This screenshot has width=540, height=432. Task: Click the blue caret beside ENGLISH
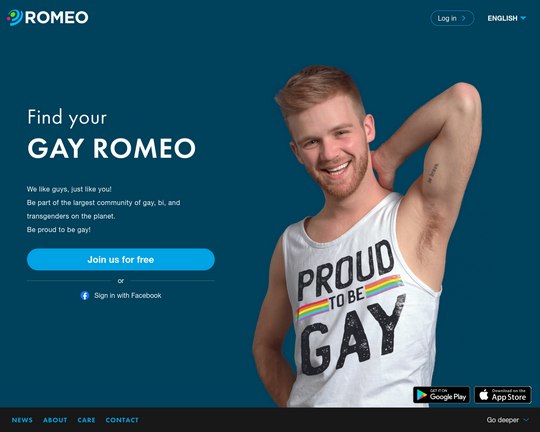pyautogui.click(x=523, y=18)
